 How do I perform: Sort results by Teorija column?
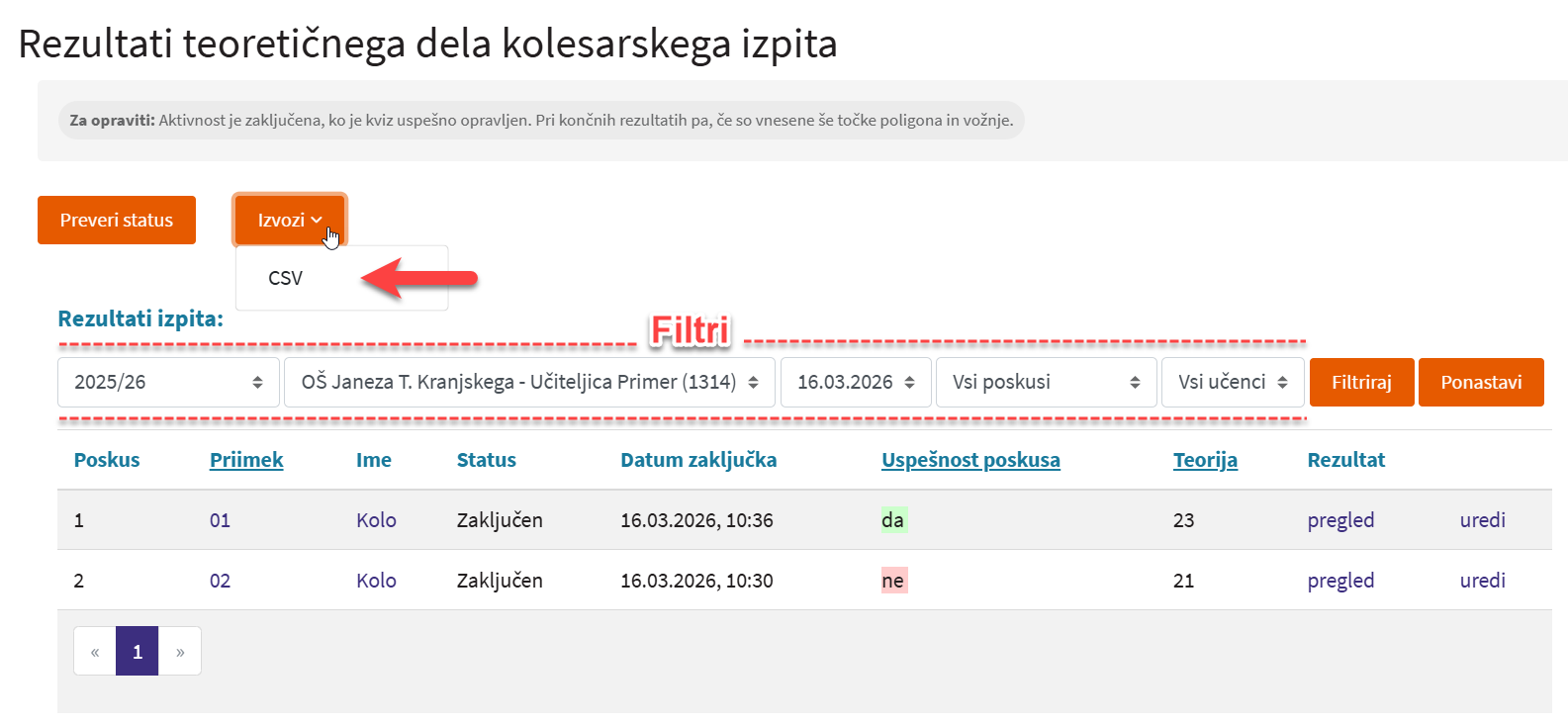[x=1205, y=460]
